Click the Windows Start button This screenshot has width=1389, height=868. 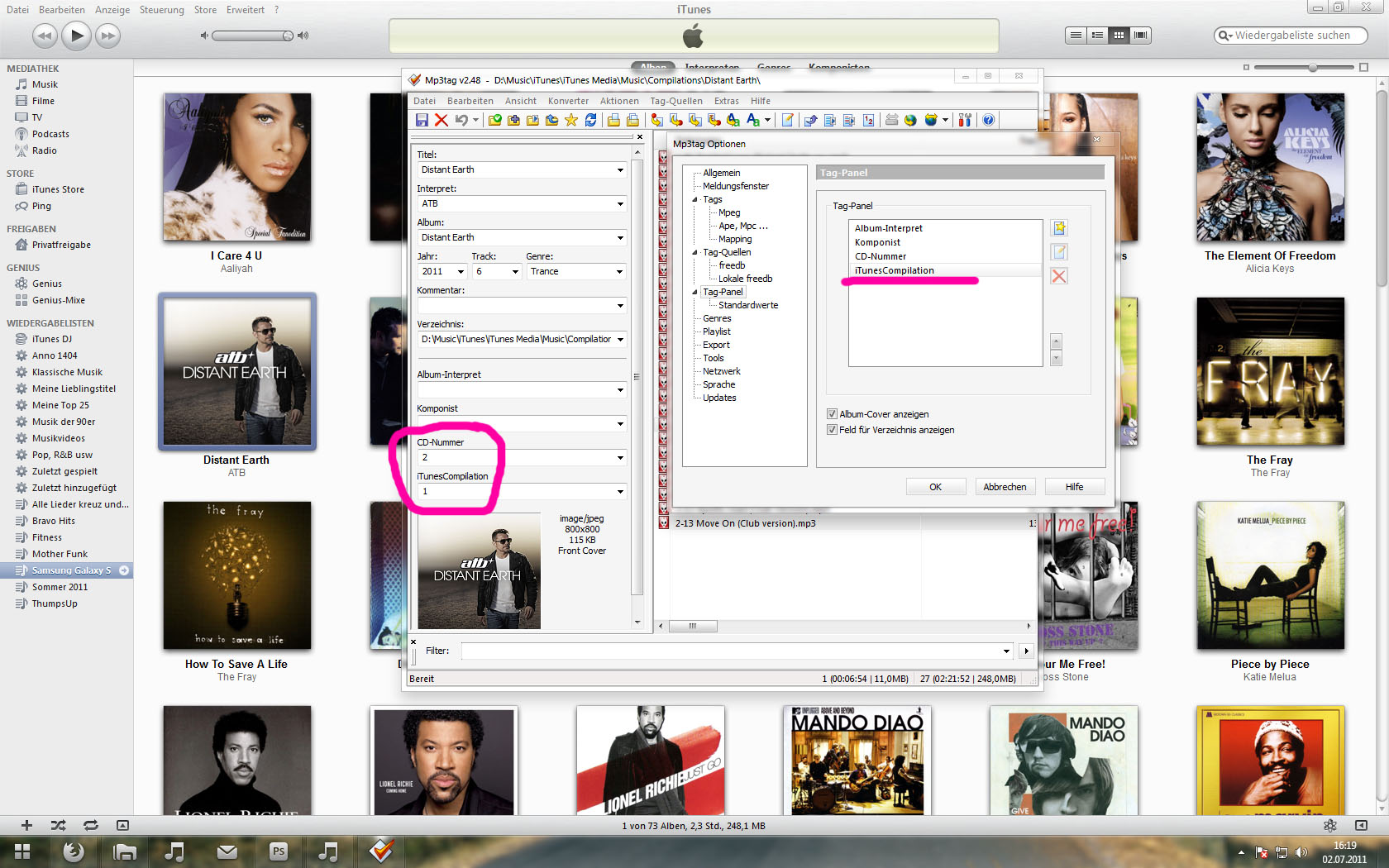22,851
